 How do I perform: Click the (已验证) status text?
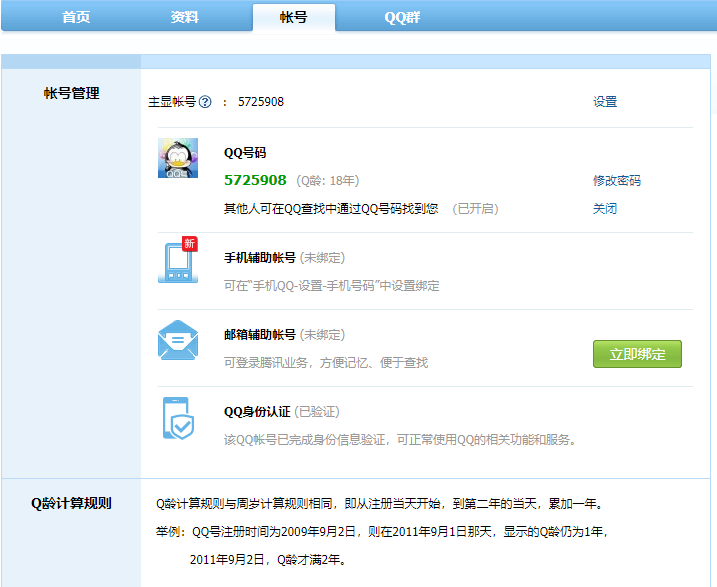(317, 412)
